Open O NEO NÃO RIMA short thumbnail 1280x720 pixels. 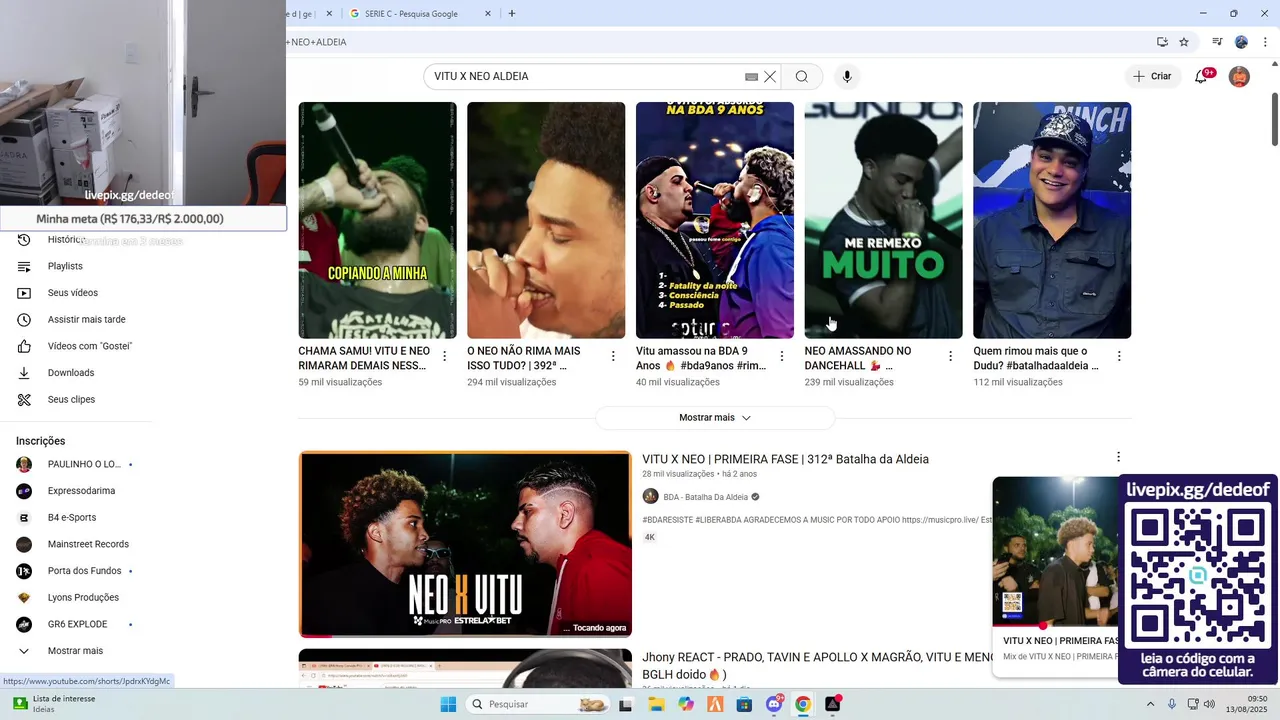(x=546, y=220)
